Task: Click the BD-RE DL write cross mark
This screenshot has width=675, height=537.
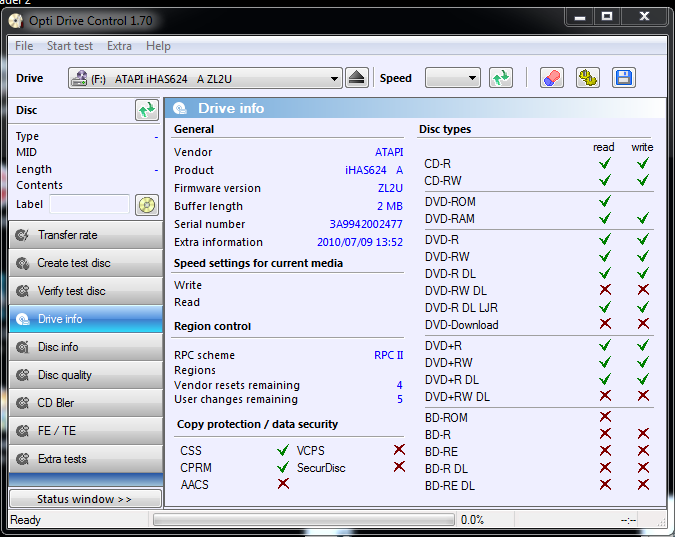Action: (643, 485)
